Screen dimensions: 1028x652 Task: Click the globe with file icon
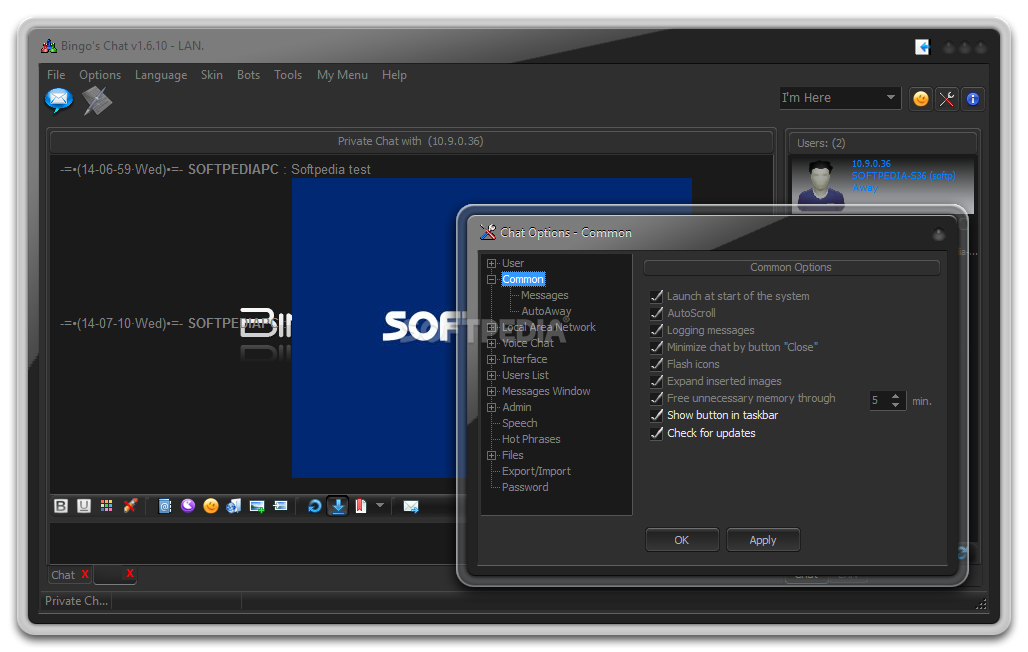pyautogui.click(x=233, y=506)
